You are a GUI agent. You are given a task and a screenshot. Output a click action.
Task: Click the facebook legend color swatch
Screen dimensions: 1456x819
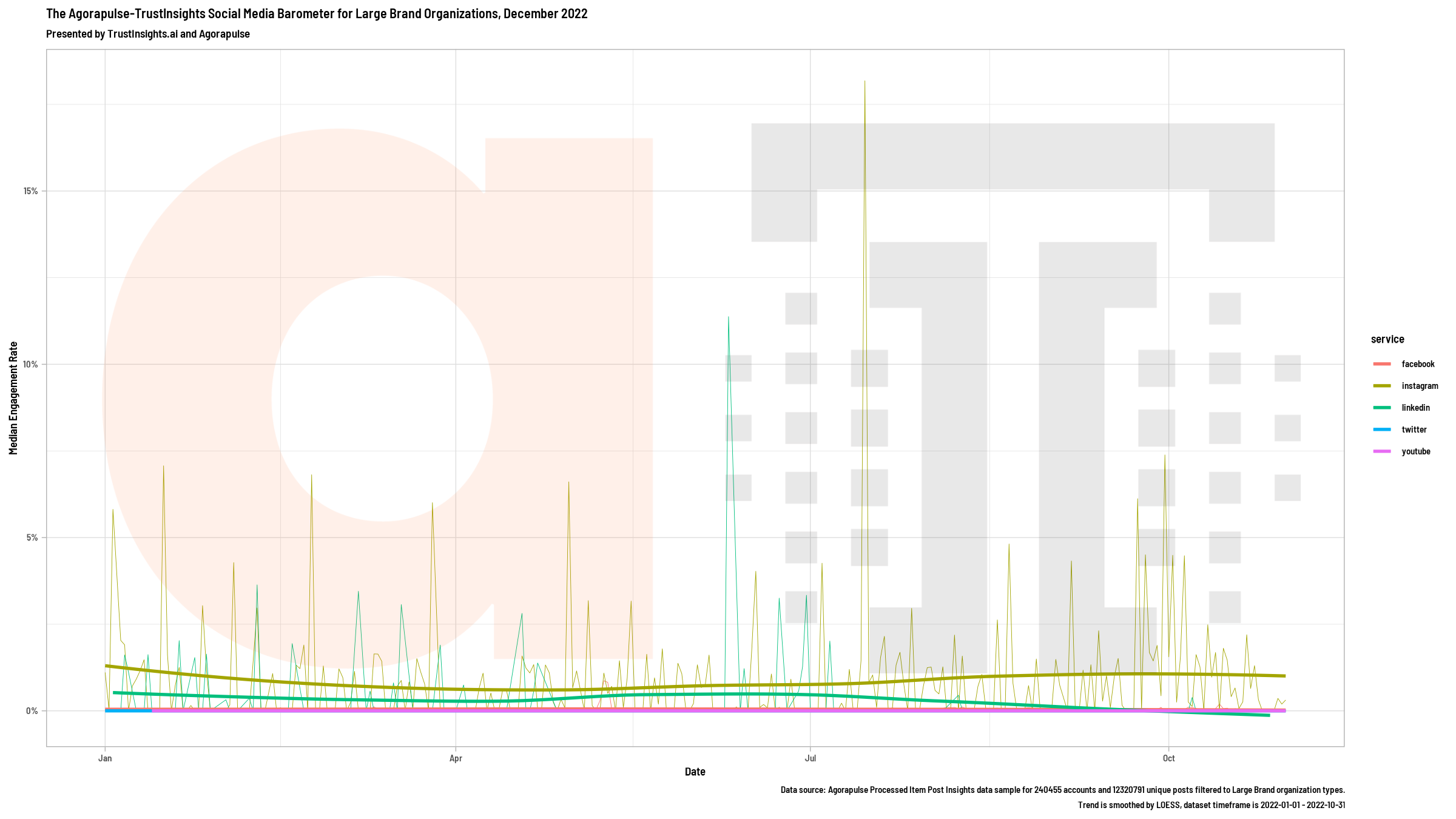pos(1382,364)
